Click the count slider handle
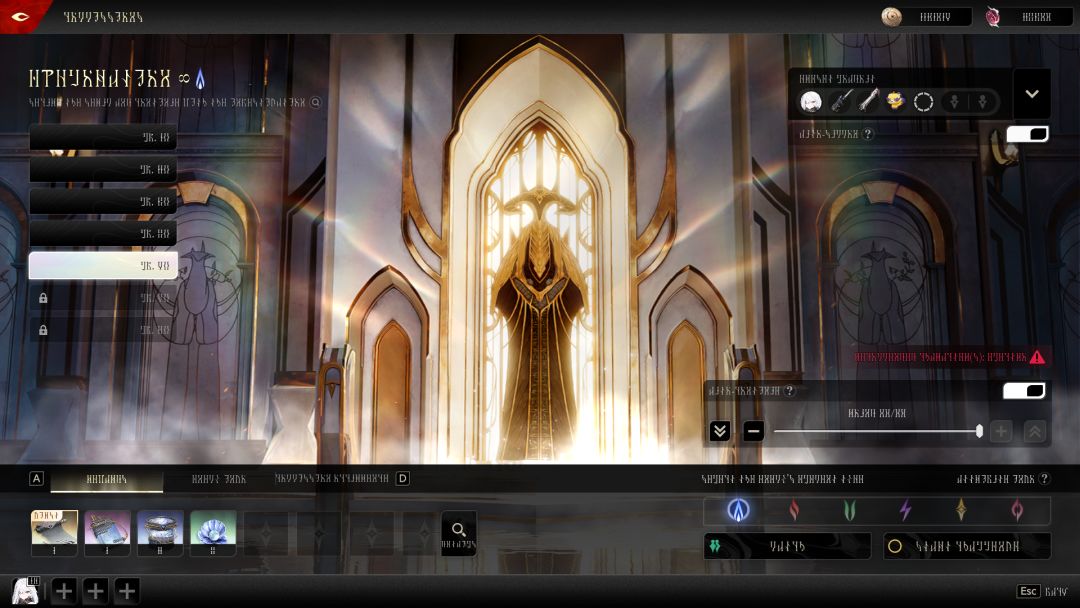 click(x=979, y=431)
